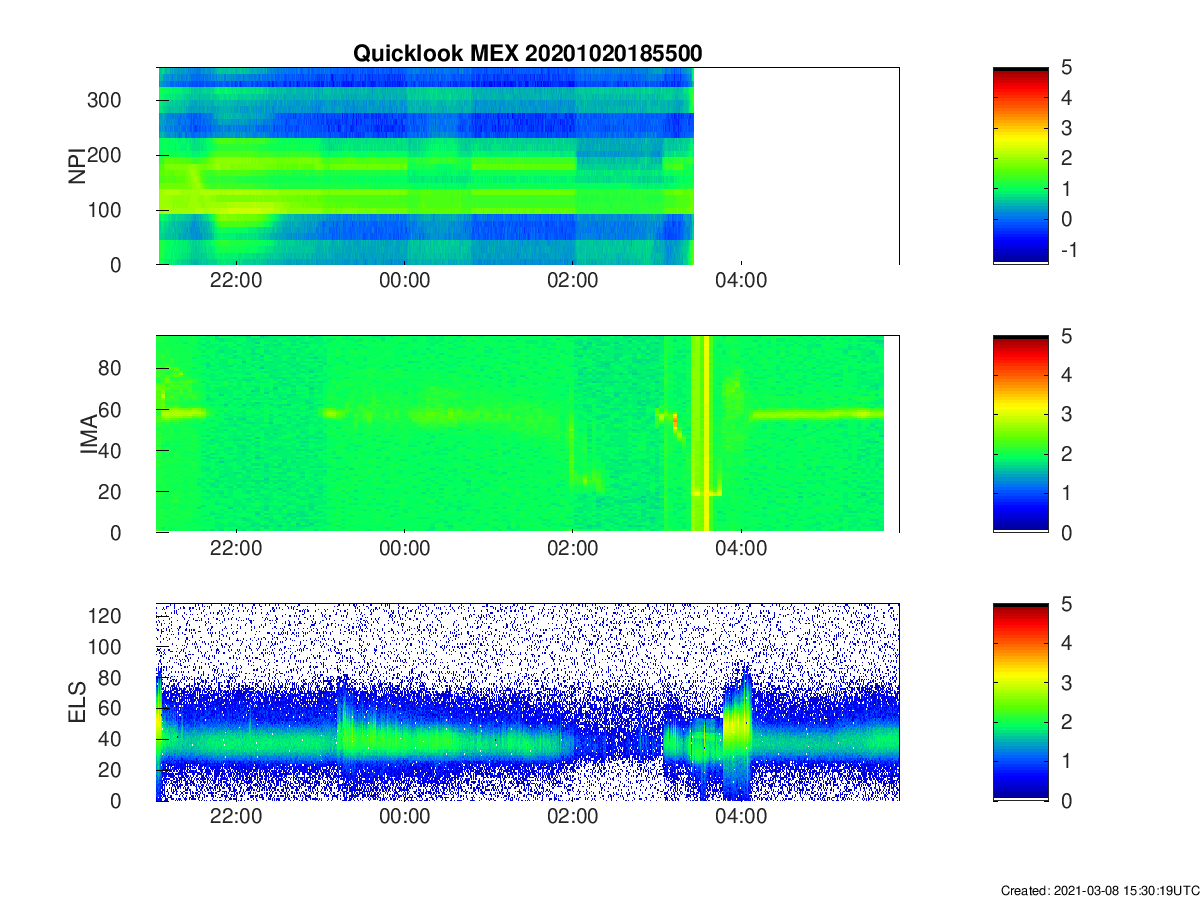This screenshot has height=900, width=1200.
Task: Click the "0" label on the IMA color bar
Action: coord(1066,532)
